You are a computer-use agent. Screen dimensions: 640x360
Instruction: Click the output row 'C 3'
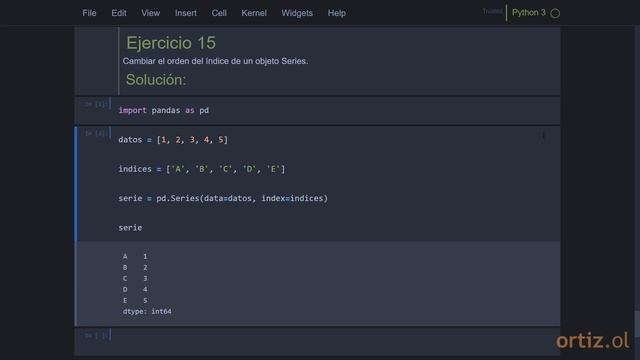click(135, 278)
